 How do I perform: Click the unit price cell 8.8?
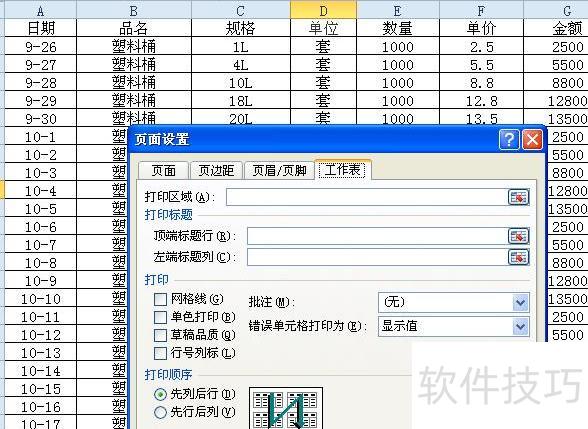point(481,82)
